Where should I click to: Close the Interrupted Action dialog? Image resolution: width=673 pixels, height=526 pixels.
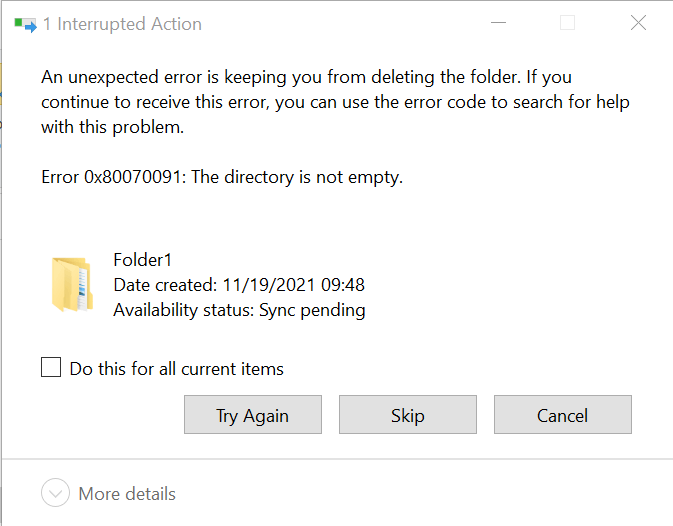[x=638, y=23]
